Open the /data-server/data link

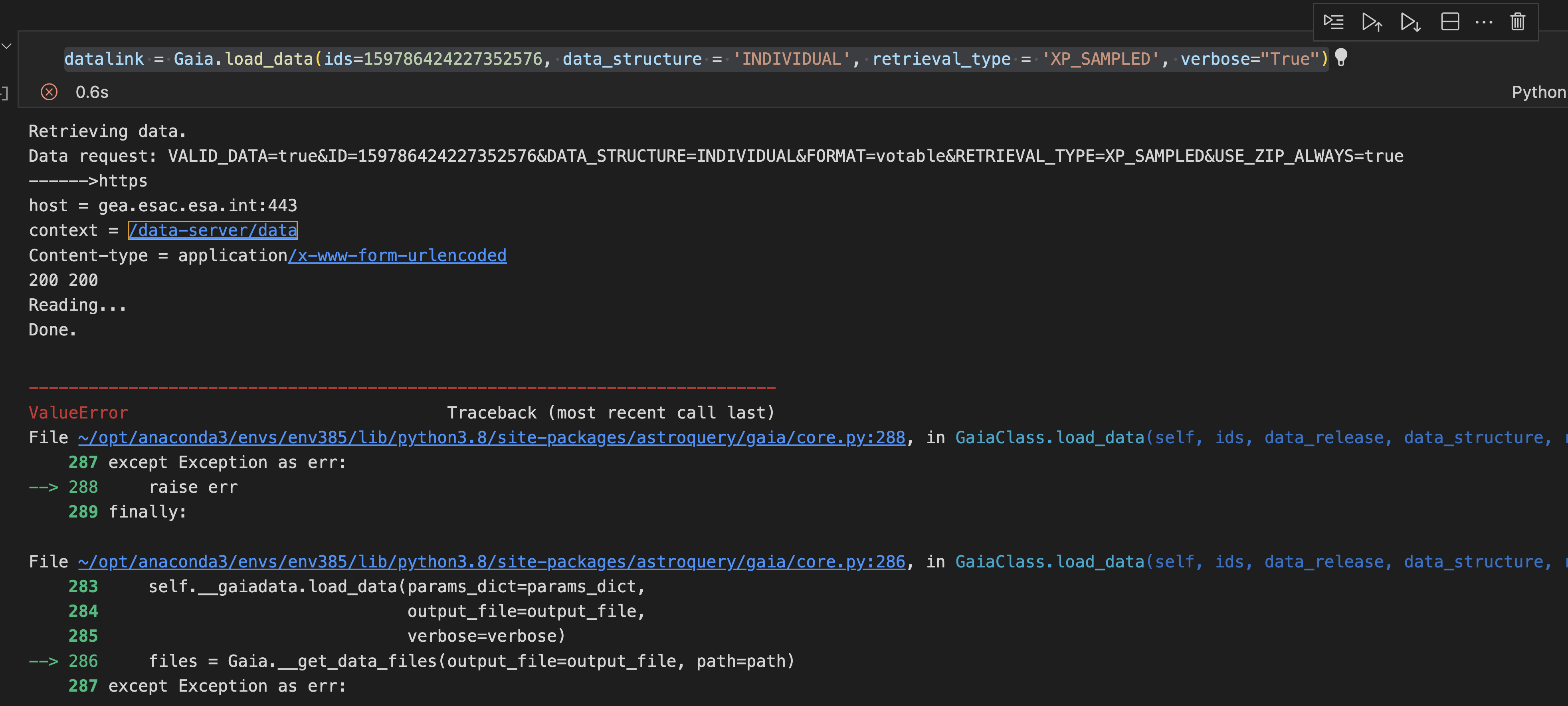coord(212,230)
